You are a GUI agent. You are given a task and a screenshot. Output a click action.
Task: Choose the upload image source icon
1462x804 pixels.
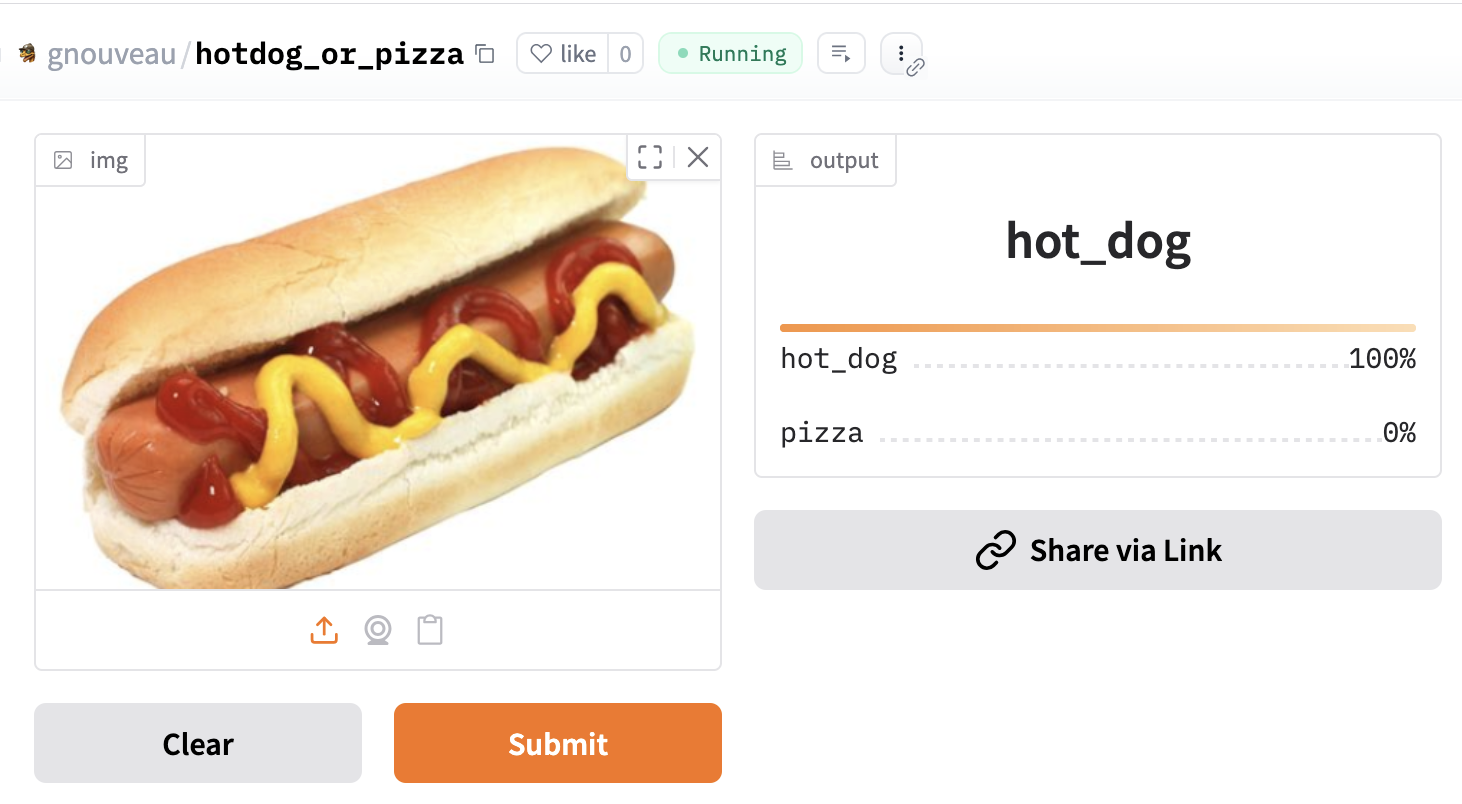tap(324, 630)
